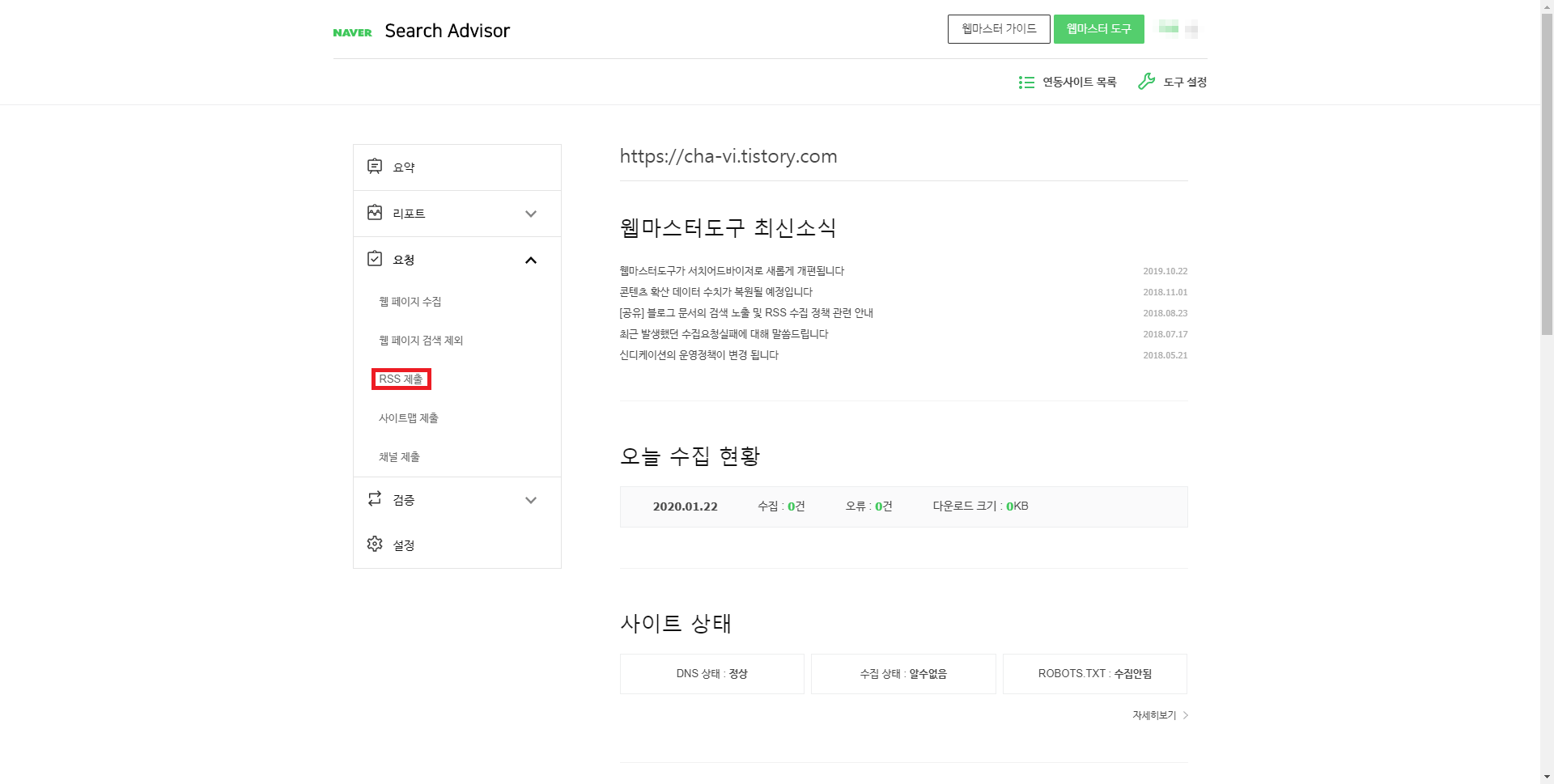Image resolution: width=1554 pixels, height=784 pixels.
Task: Click the wrench icon for 도구 설정
Action: [x=1146, y=82]
